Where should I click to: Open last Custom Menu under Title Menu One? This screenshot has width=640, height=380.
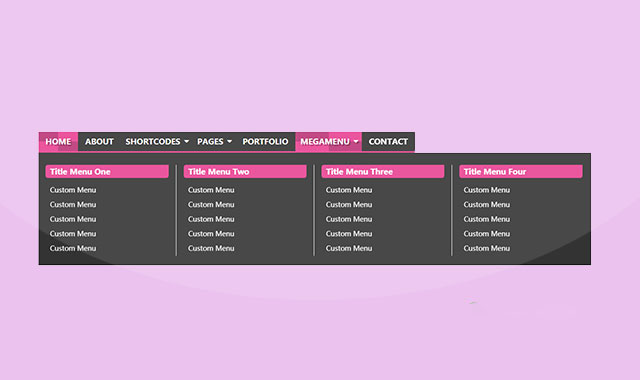click(x=73, y=248)
